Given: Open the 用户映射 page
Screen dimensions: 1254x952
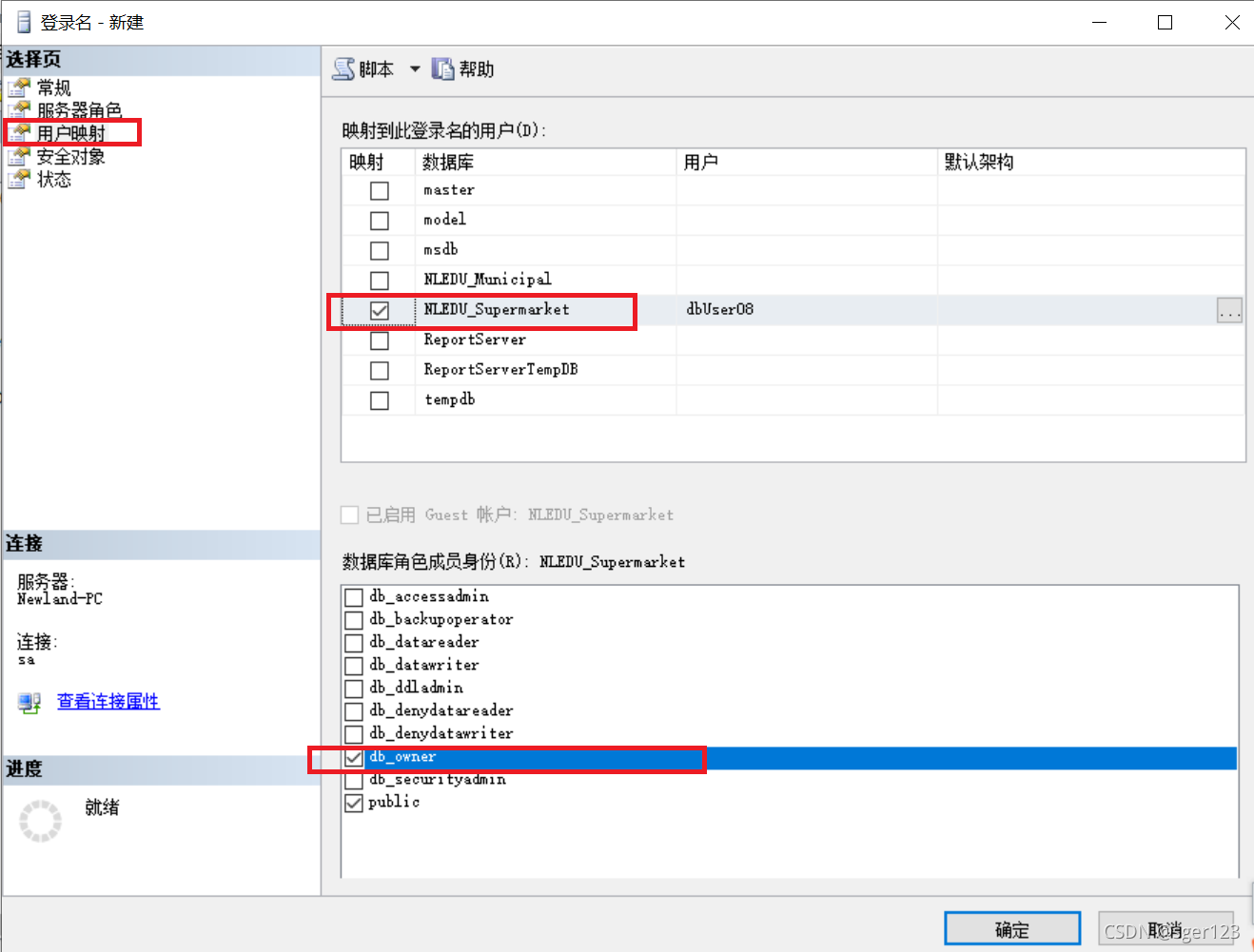Looking at the screenshot, I should tap(71, 133).
